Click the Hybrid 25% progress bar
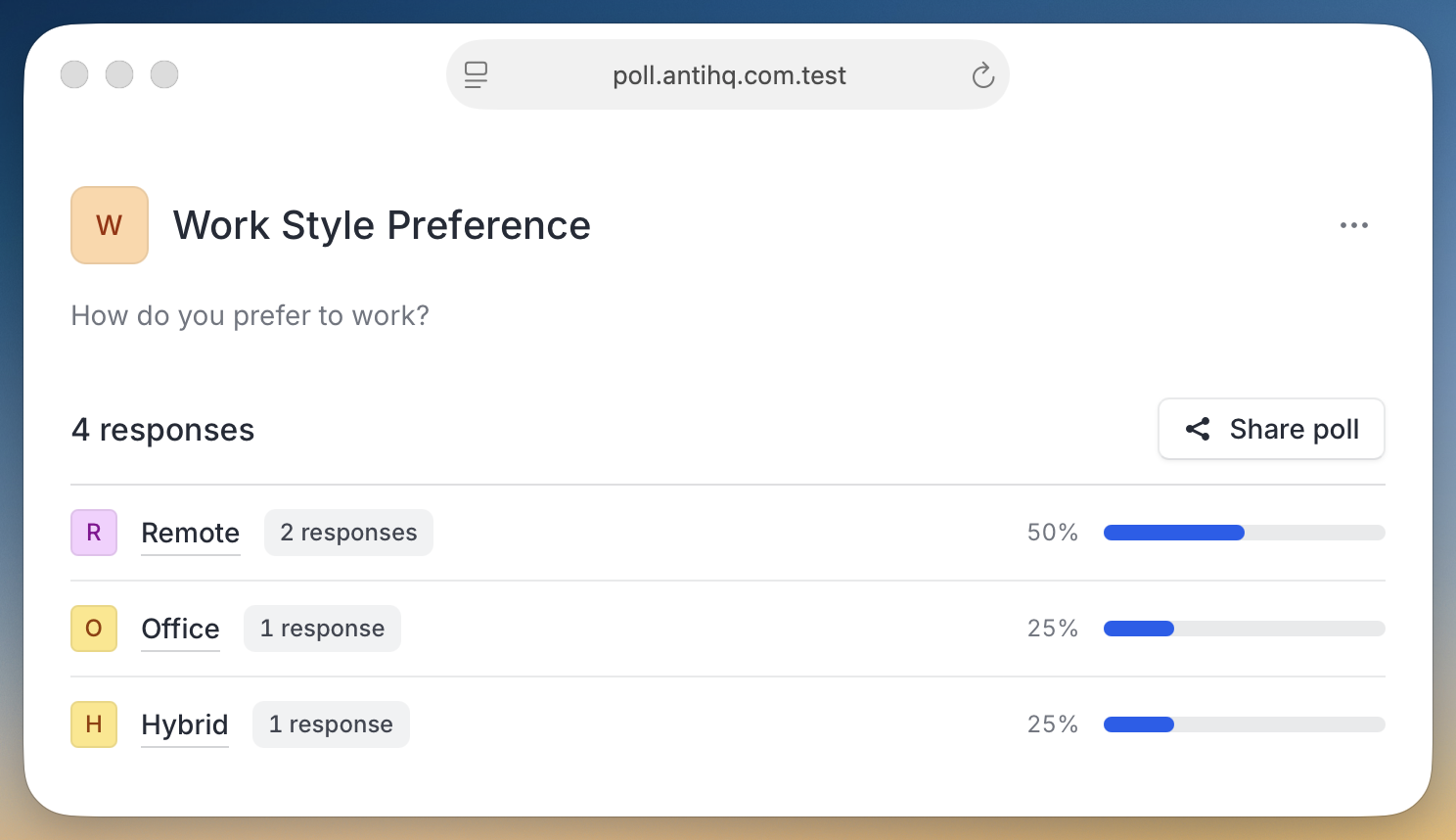Viewport: 1456px width, 840px height. point(1244,724)
